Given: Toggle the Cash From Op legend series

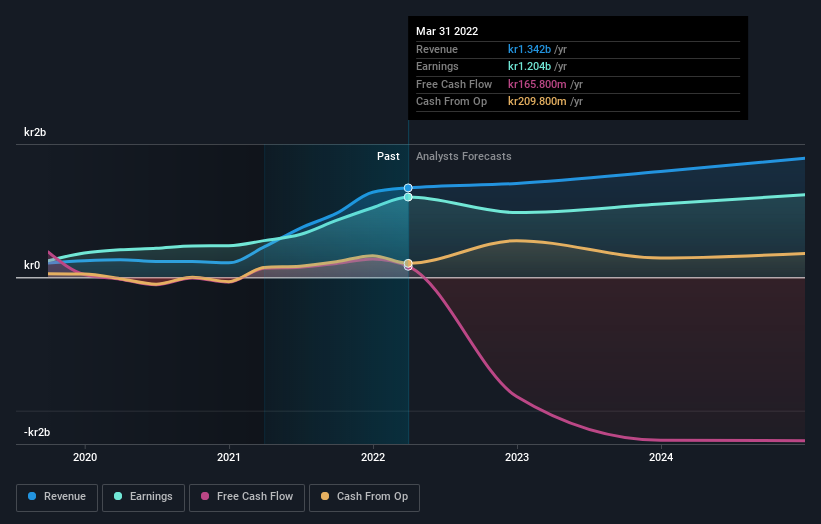Looking at the screenshot, I should [364, 497].
